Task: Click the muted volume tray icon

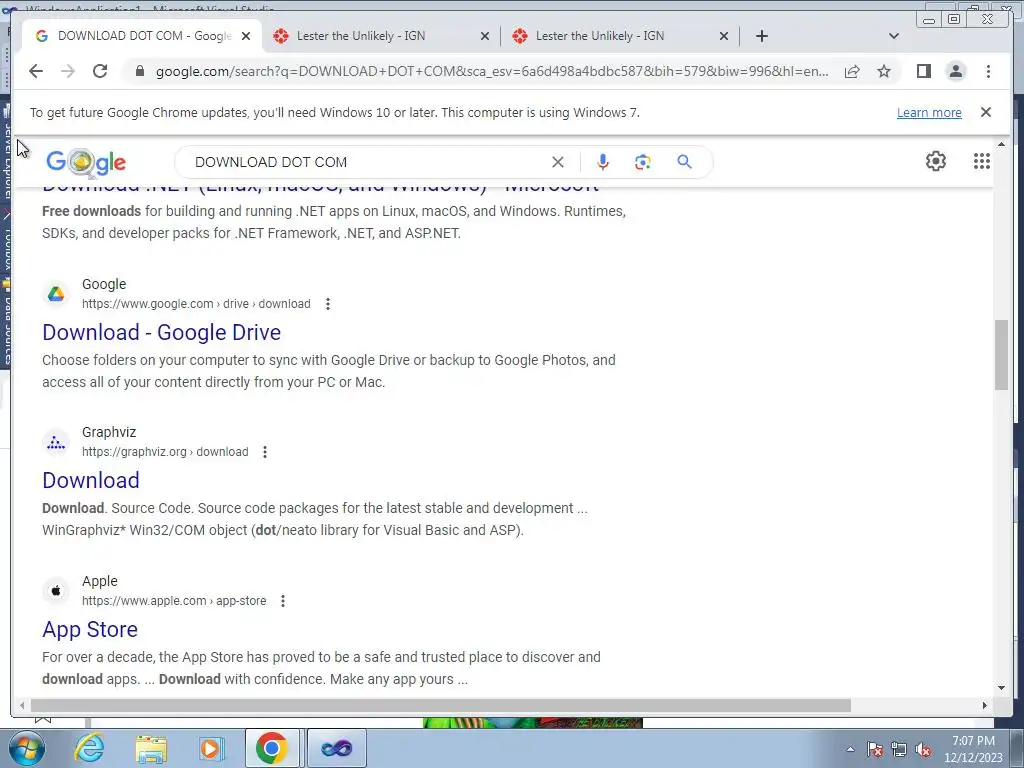Action: pos(923,750)
